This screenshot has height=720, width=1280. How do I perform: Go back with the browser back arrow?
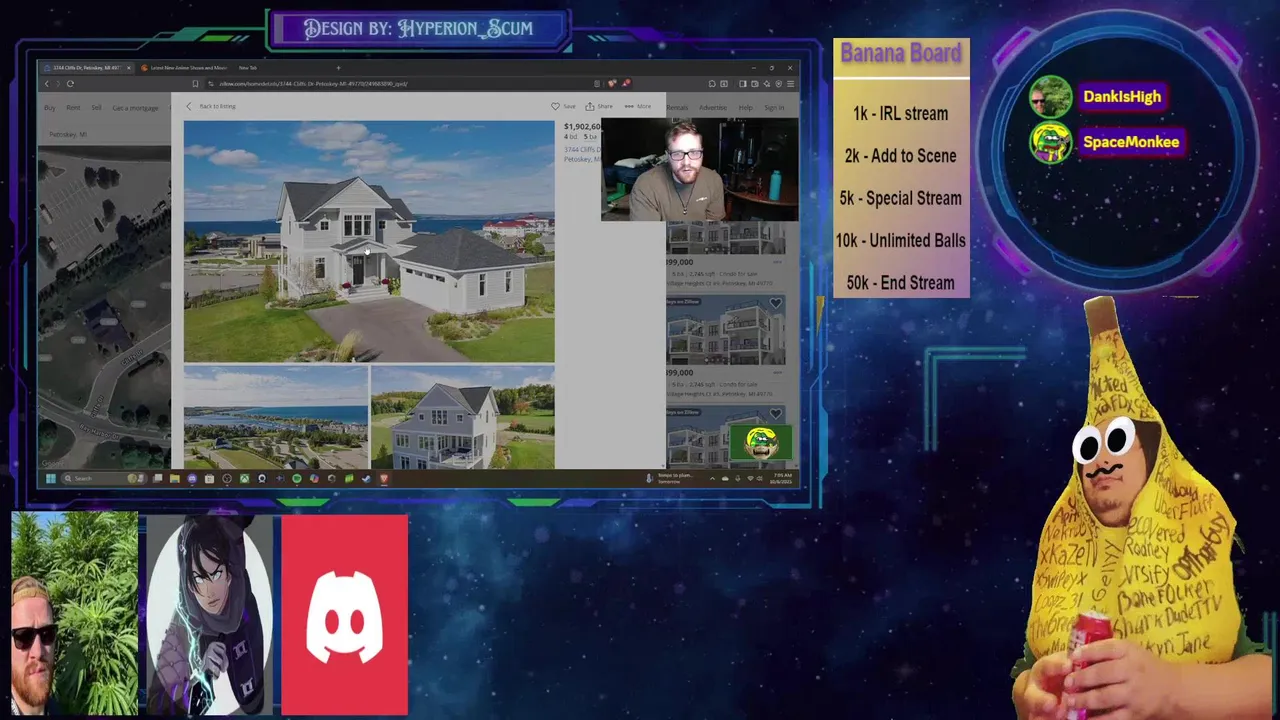47,84
